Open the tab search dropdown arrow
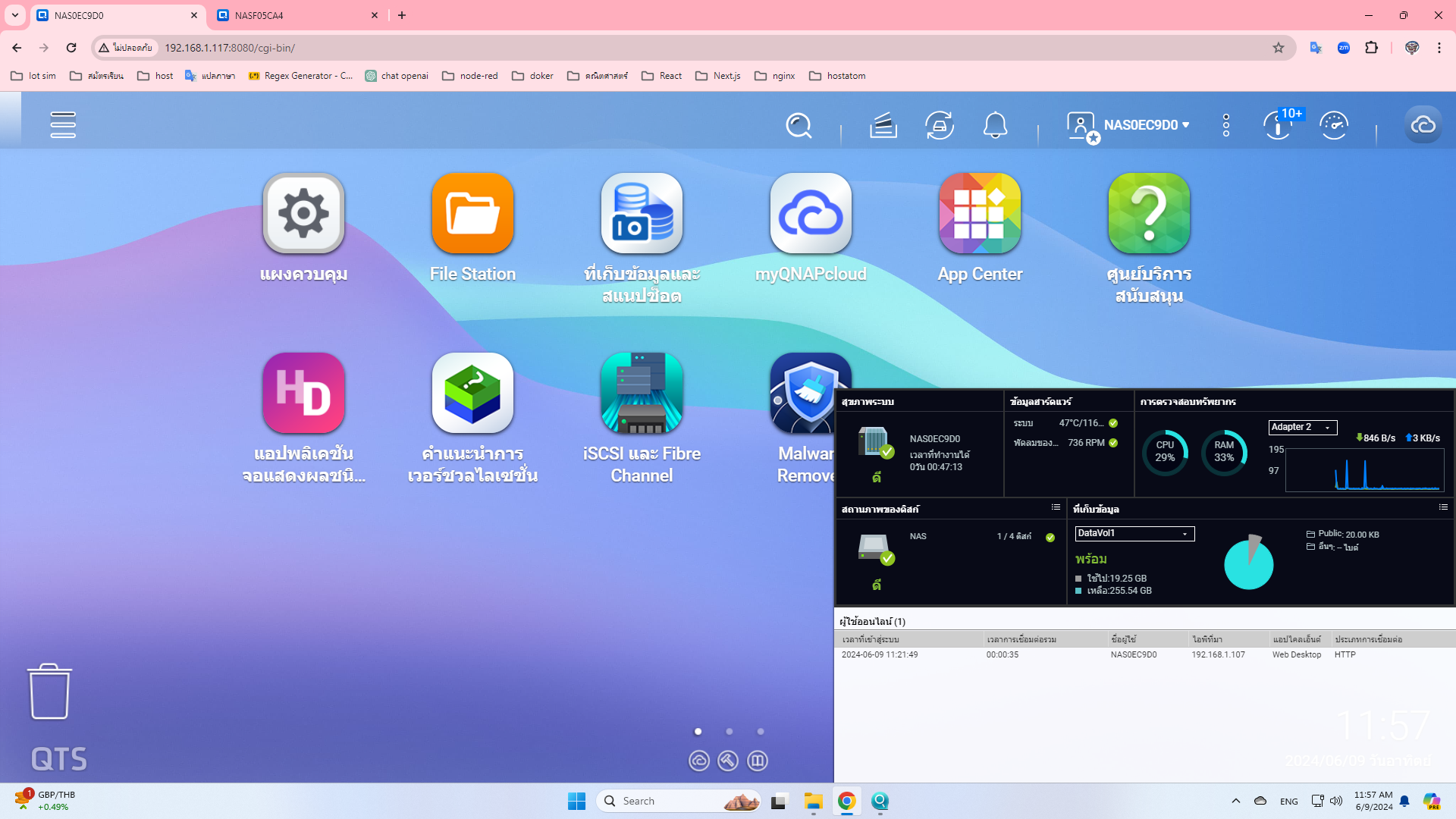The image size is (1456, 819). [14, 15]
